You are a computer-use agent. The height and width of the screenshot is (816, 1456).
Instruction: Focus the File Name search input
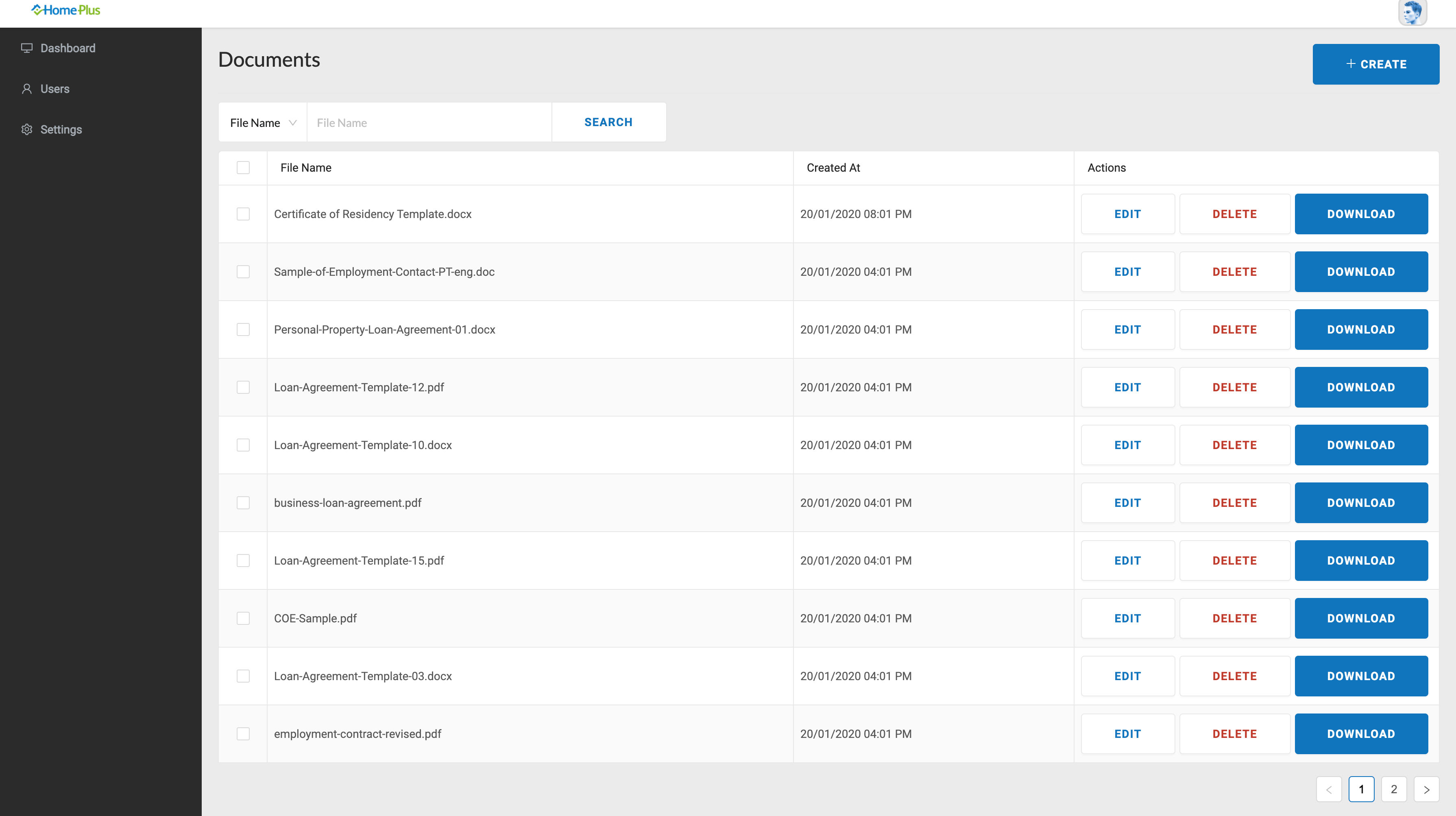(429, 122)
